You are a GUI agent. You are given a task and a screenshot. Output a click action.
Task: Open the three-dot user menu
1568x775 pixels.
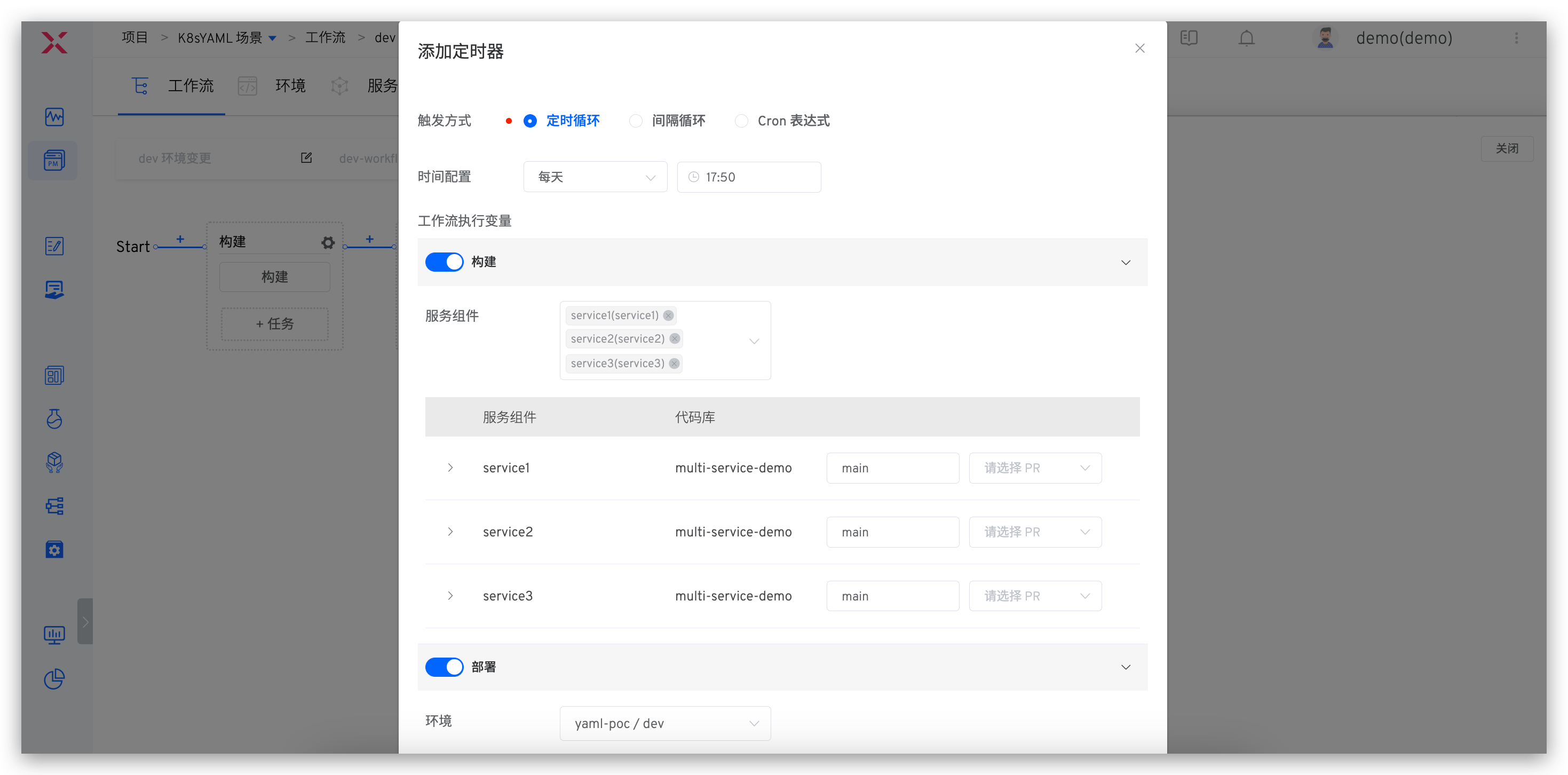(1516, 38)
